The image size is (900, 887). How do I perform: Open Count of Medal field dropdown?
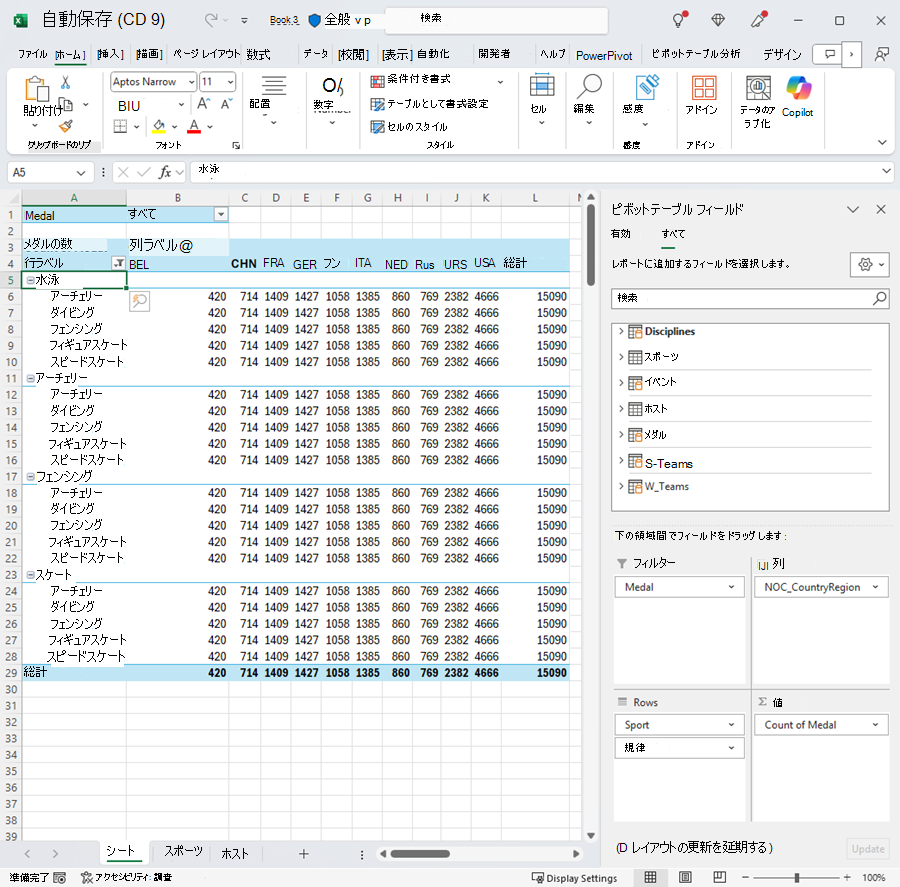tap(875, 725)
